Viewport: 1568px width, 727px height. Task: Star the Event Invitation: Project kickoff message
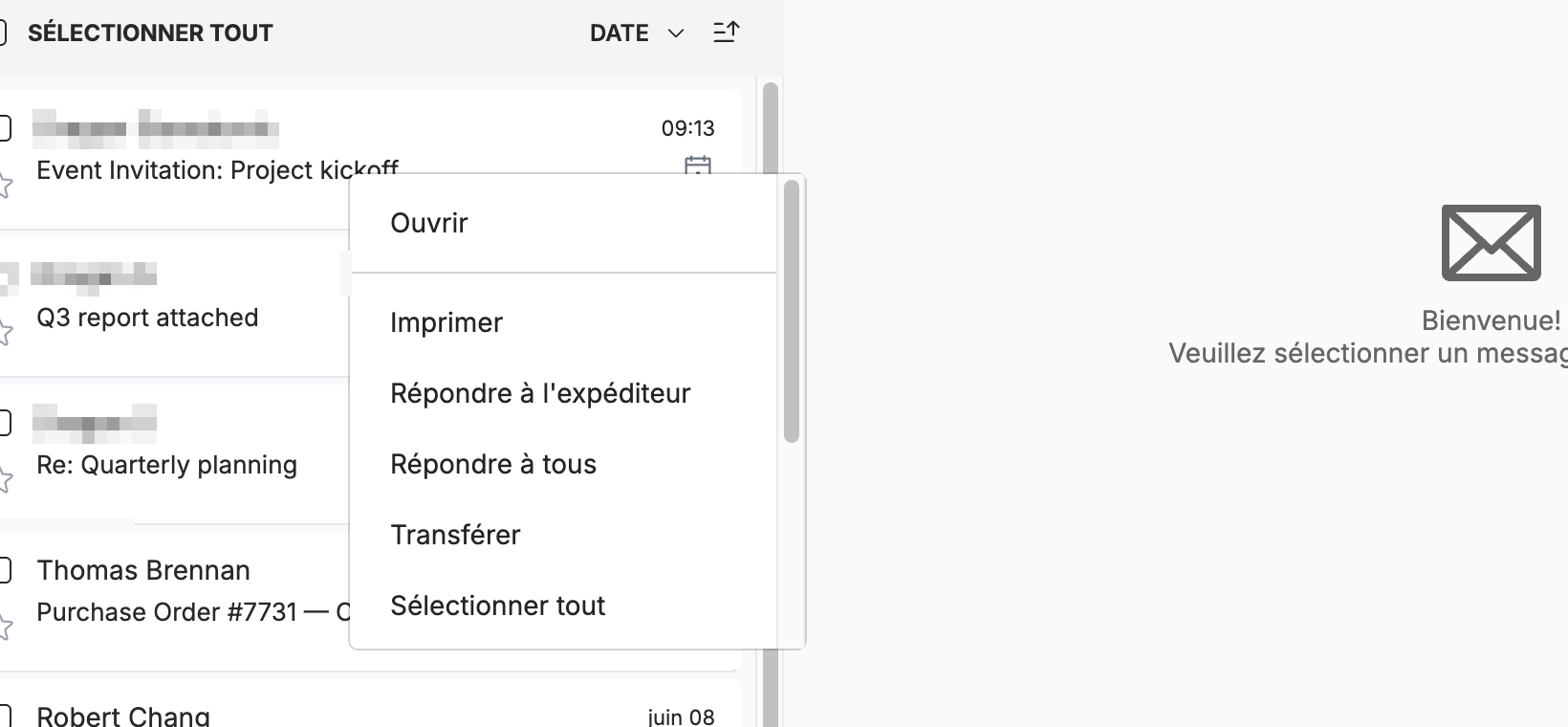point(4,185)
